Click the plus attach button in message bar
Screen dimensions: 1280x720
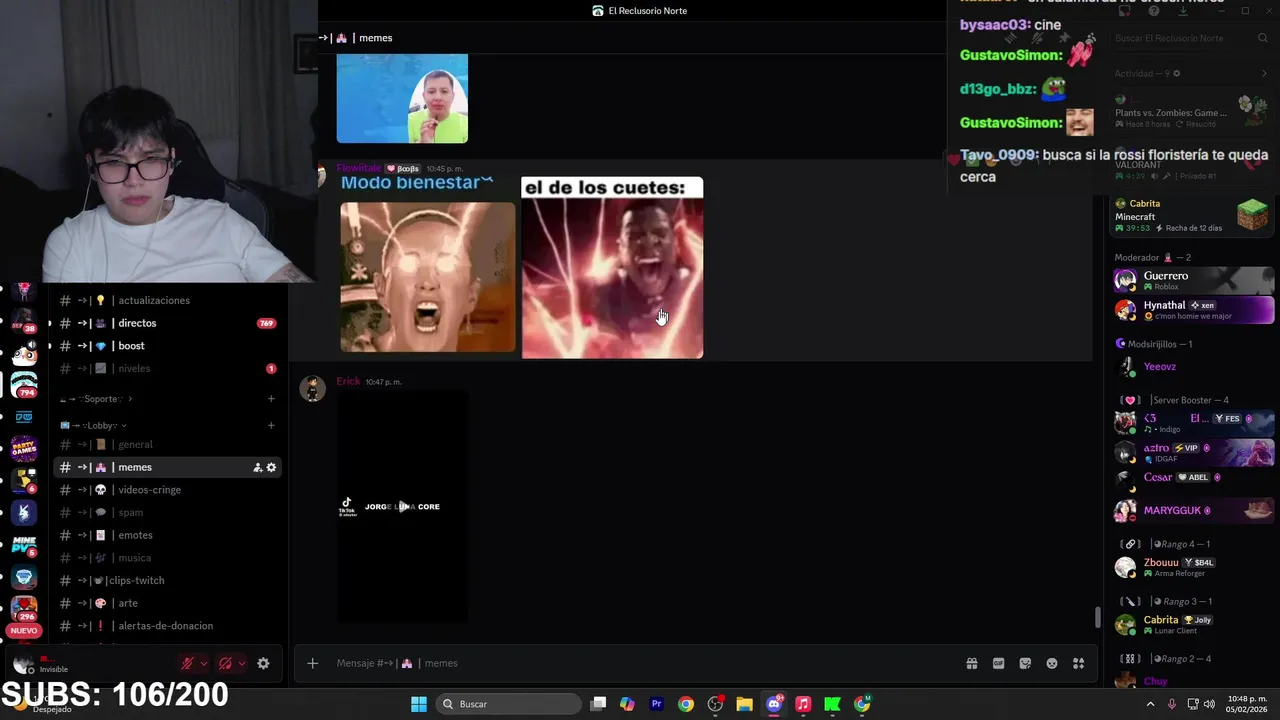pos(312,663)
